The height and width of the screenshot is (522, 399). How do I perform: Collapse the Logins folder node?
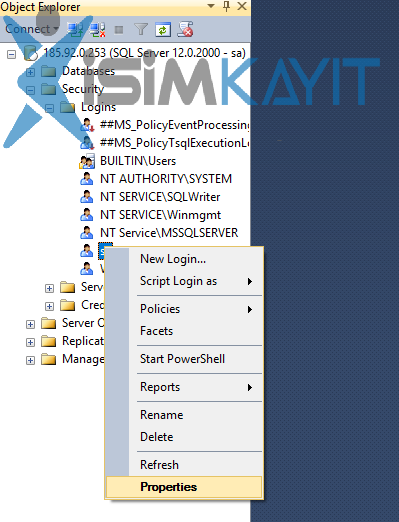tap(49, 108)
